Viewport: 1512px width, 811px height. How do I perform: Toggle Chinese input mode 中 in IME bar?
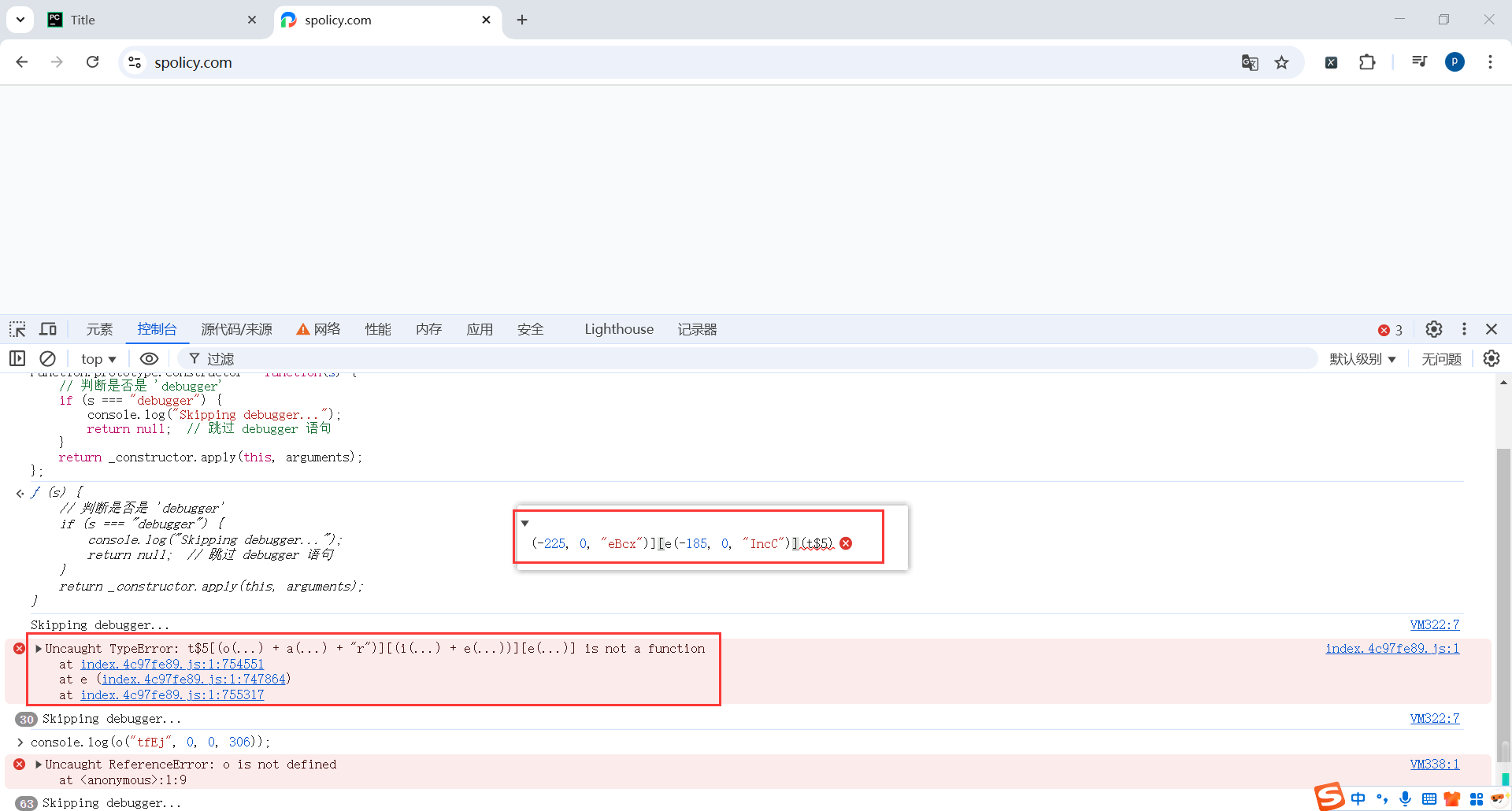[x=1358, y=799]
